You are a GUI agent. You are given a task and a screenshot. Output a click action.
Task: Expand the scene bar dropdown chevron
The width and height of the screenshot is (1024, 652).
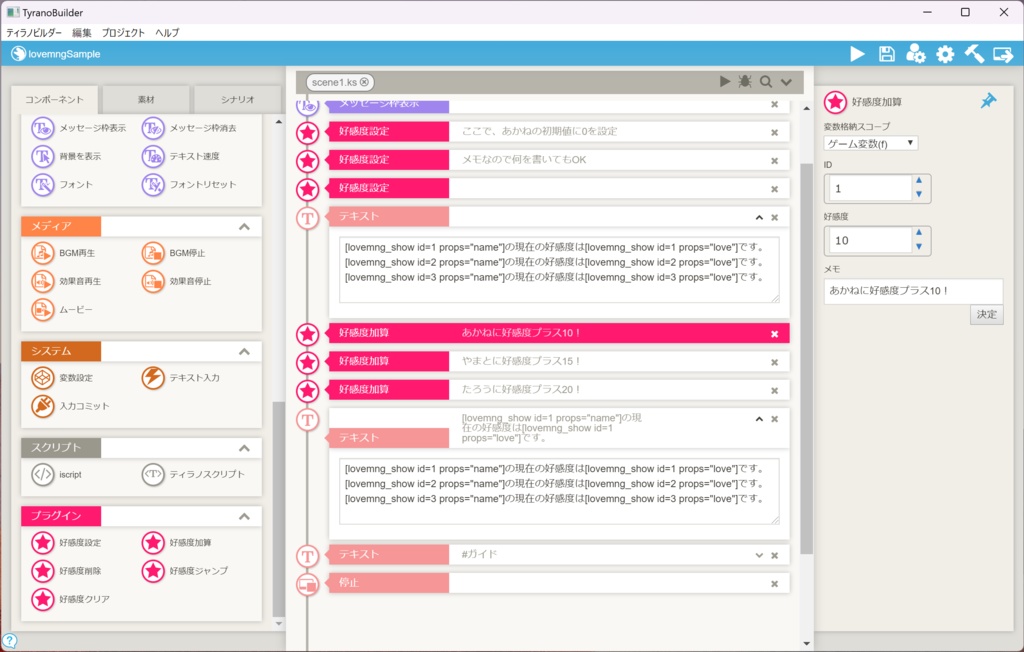click(x=786, y=82)
